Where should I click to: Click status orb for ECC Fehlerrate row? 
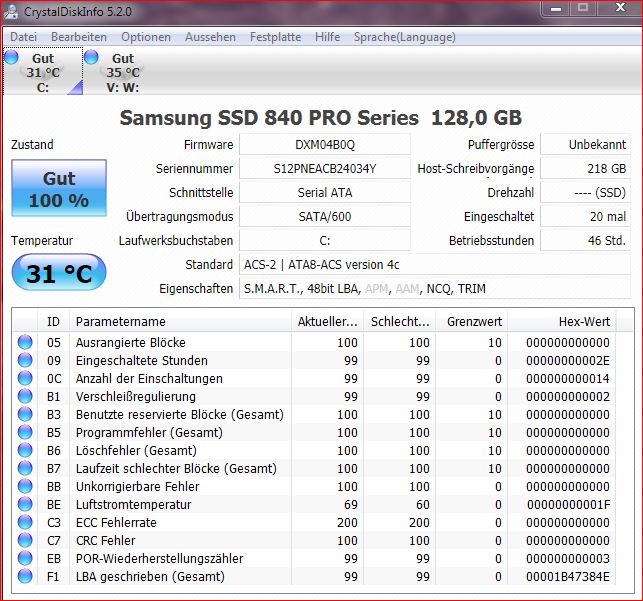click(25, 522)
